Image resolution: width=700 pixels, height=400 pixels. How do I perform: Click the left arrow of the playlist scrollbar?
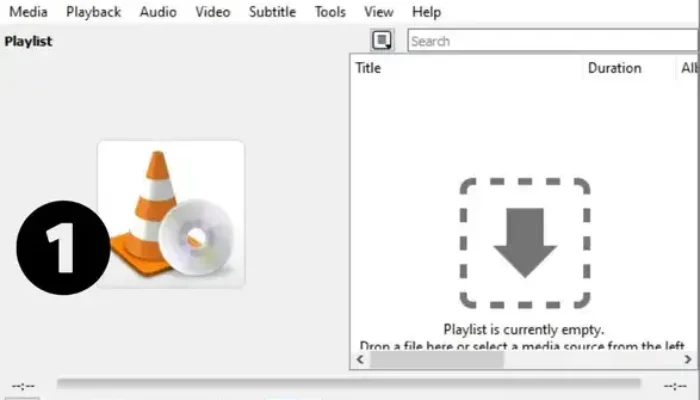(x=359, y=359)
